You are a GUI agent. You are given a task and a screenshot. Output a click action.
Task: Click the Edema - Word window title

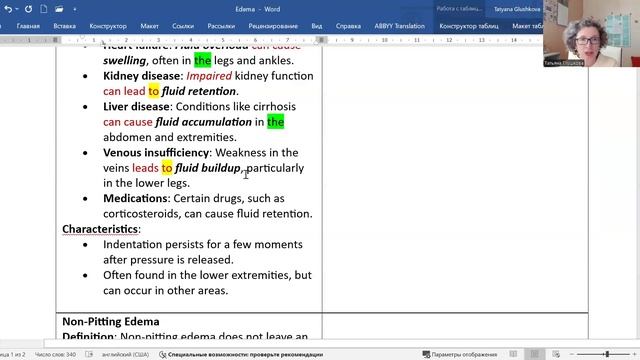pos(258,9)
